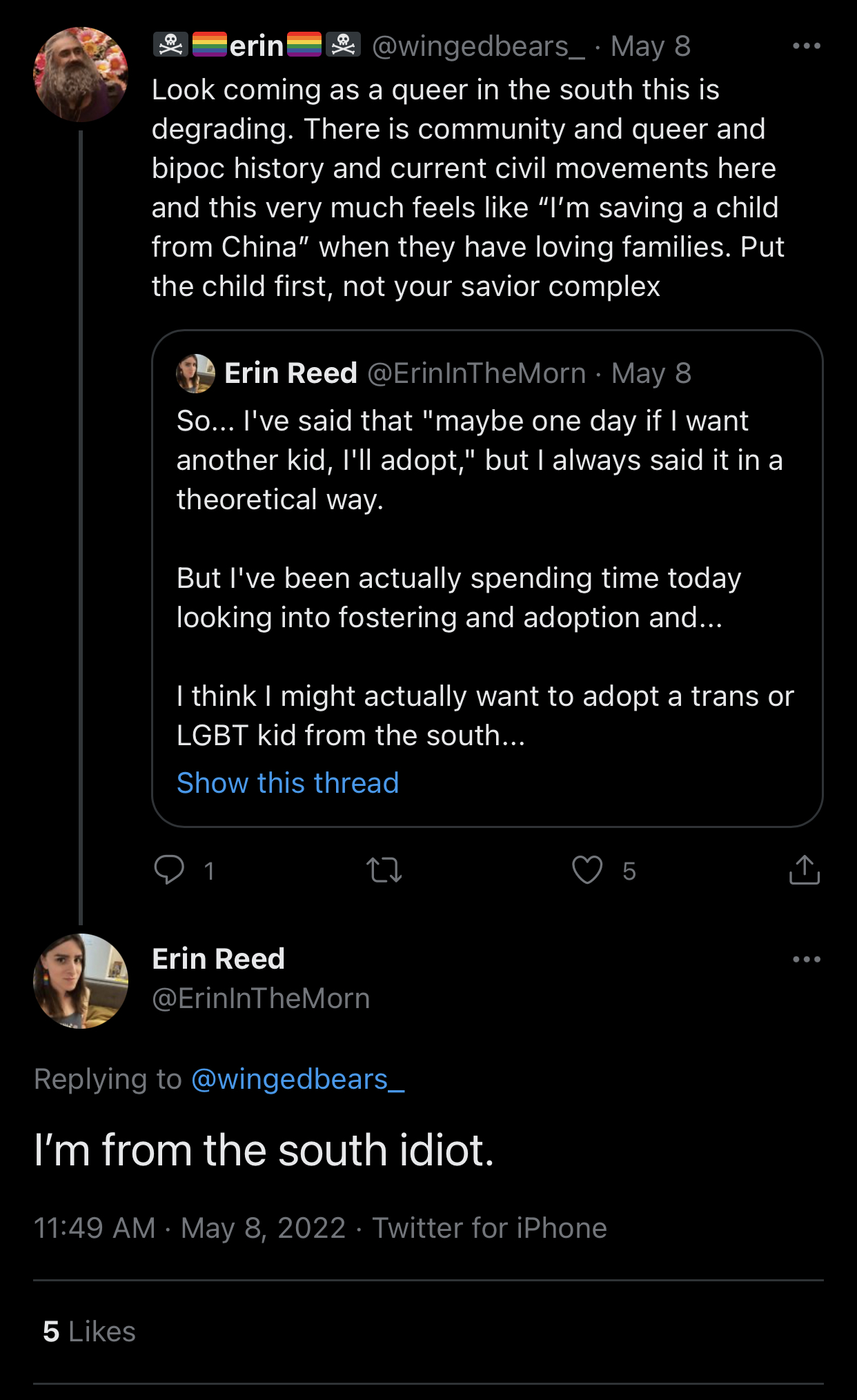Open the wingedbears_ profile picture

tap(81, 75)
